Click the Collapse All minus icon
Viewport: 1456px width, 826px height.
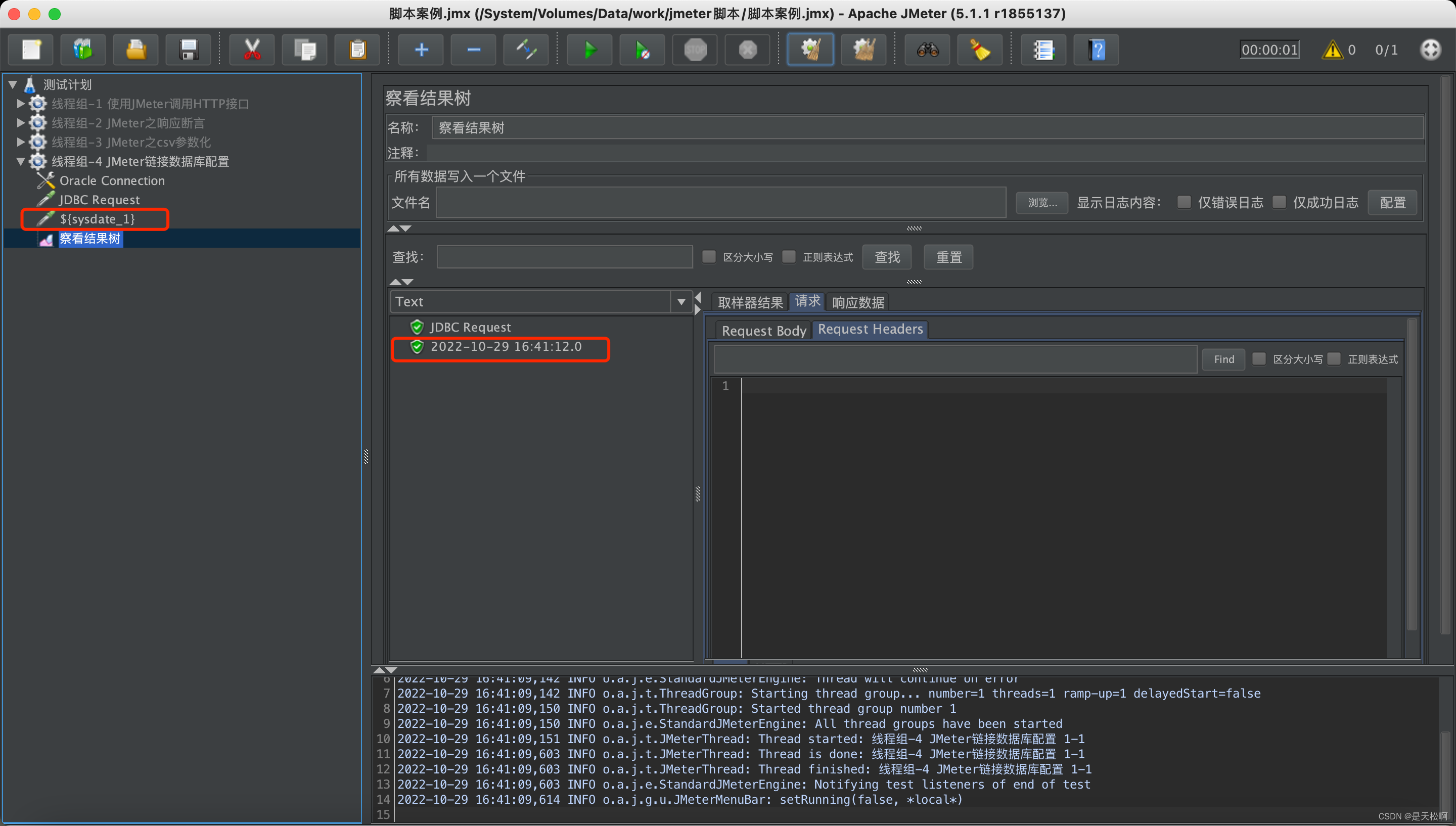(474, 50)
